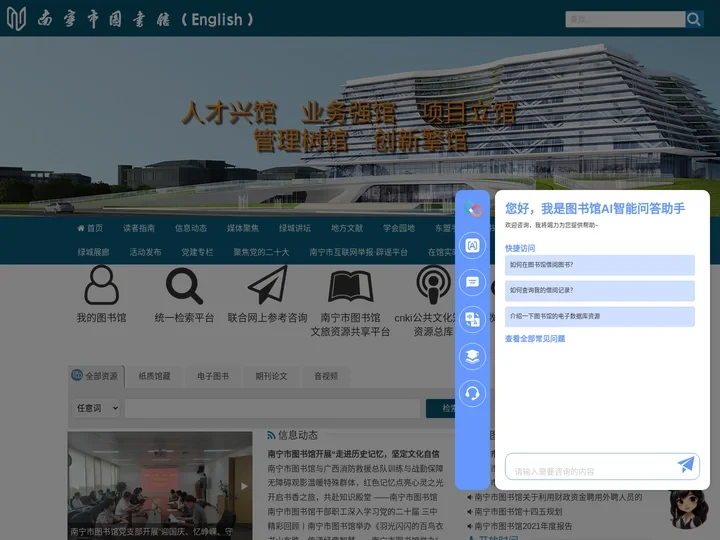Click 查看全部常见问题 link
Image resolution: width=720 pixels, height=540 pixels.
[x=535, y=339]
